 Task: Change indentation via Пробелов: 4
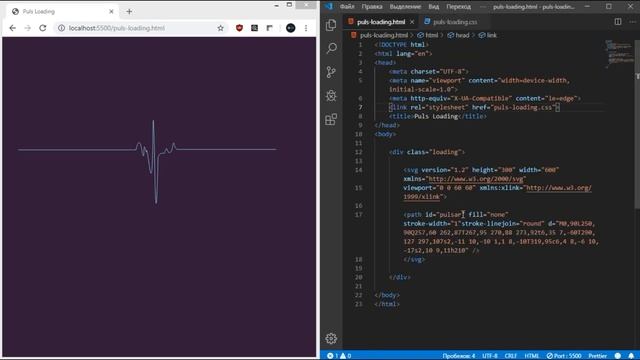pyautogui.click(x=459, y=356)
